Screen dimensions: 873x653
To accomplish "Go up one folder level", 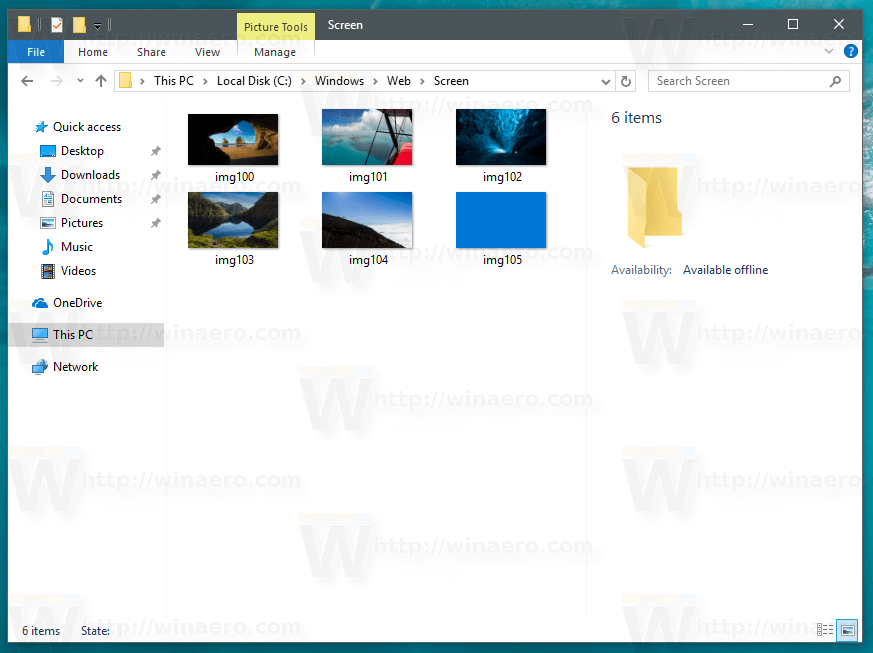I will pos(101,81).
